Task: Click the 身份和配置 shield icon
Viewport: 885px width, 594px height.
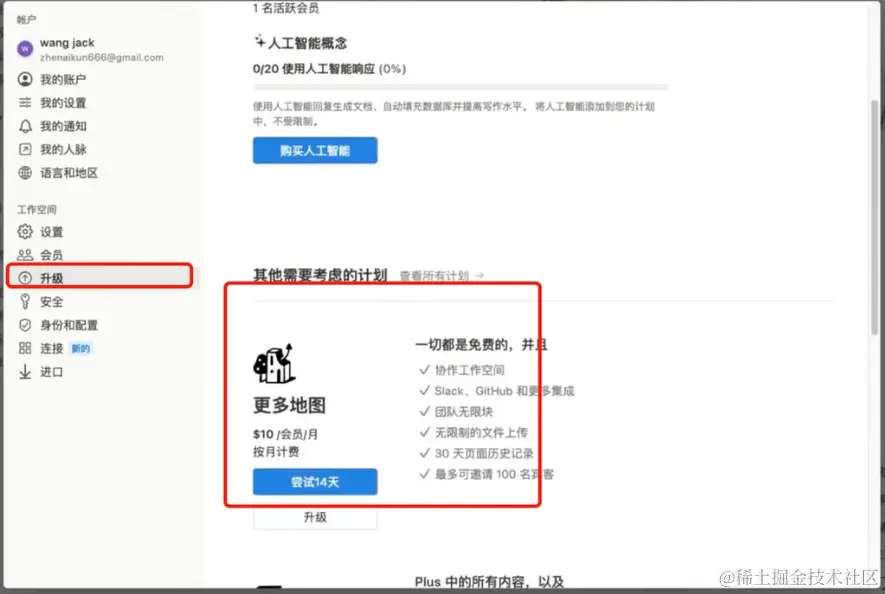Action: 25,325
